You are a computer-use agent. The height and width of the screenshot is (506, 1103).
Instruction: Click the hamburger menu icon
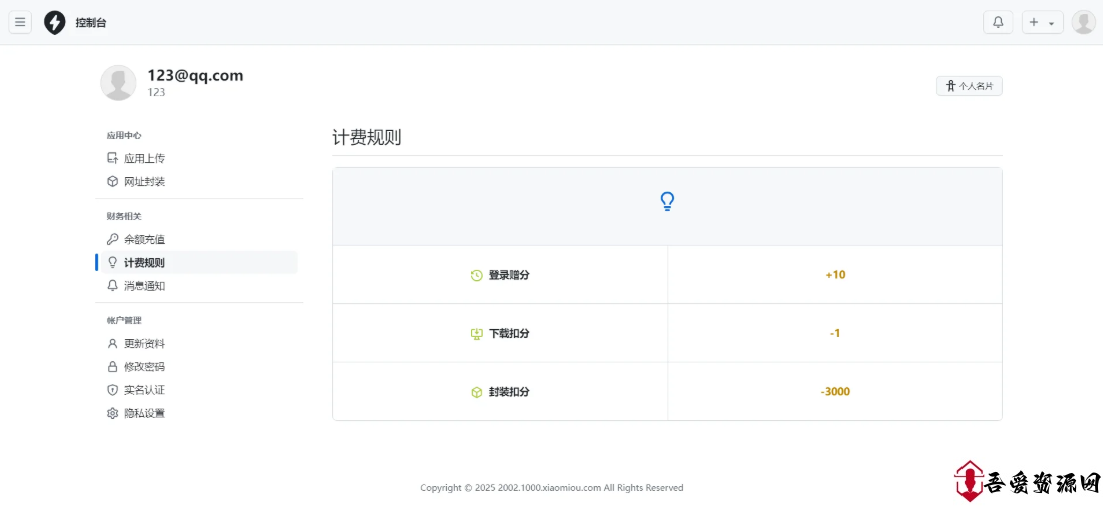tap(20, 22)
